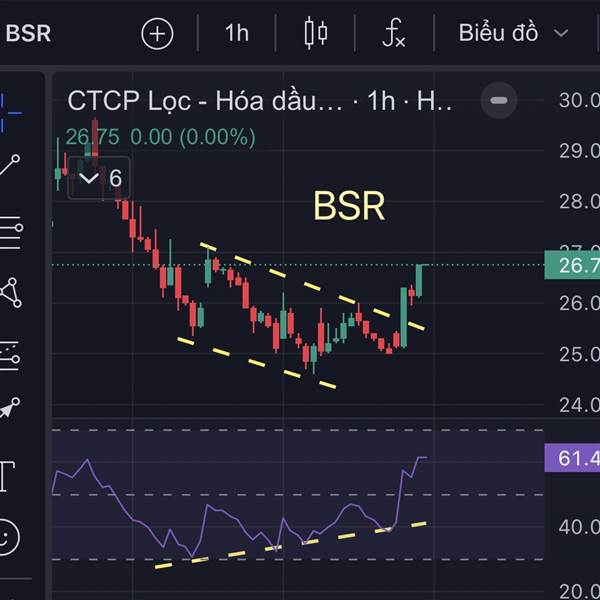This screenshot has width=600, height=600.
Task: Select the trend line drawing tool
Action: coord(9,165)
